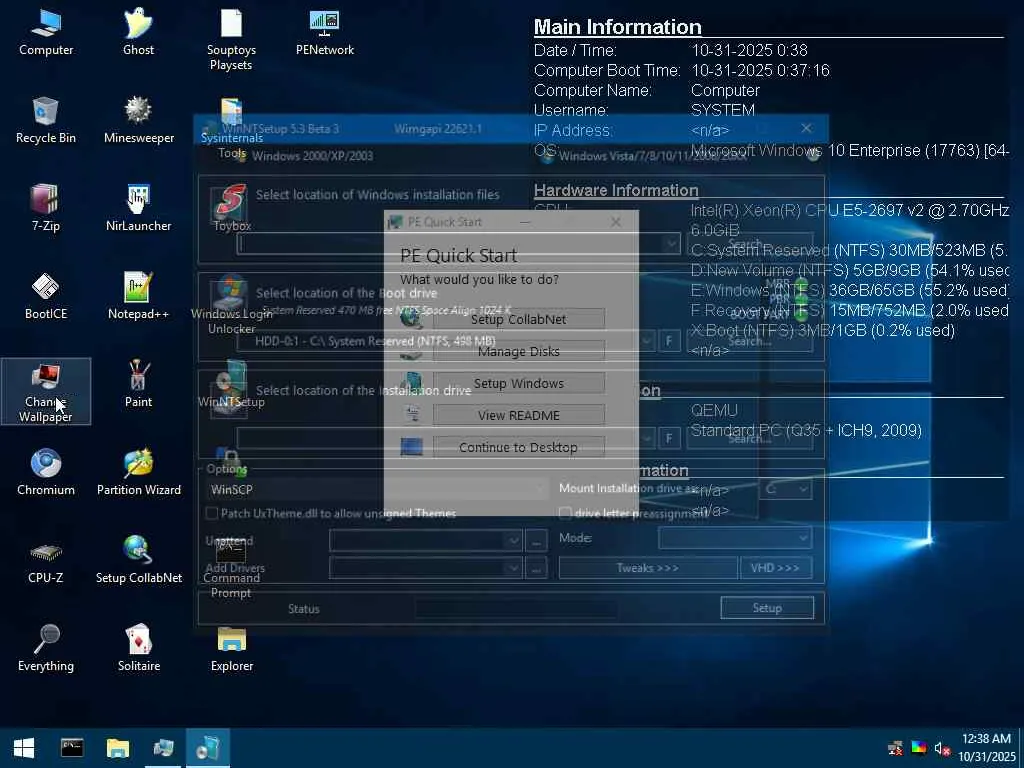Launch PENetwork from the desktop
Image resolution: width=1024 pixels, height=768 pixels.
[x=325, y=33]
